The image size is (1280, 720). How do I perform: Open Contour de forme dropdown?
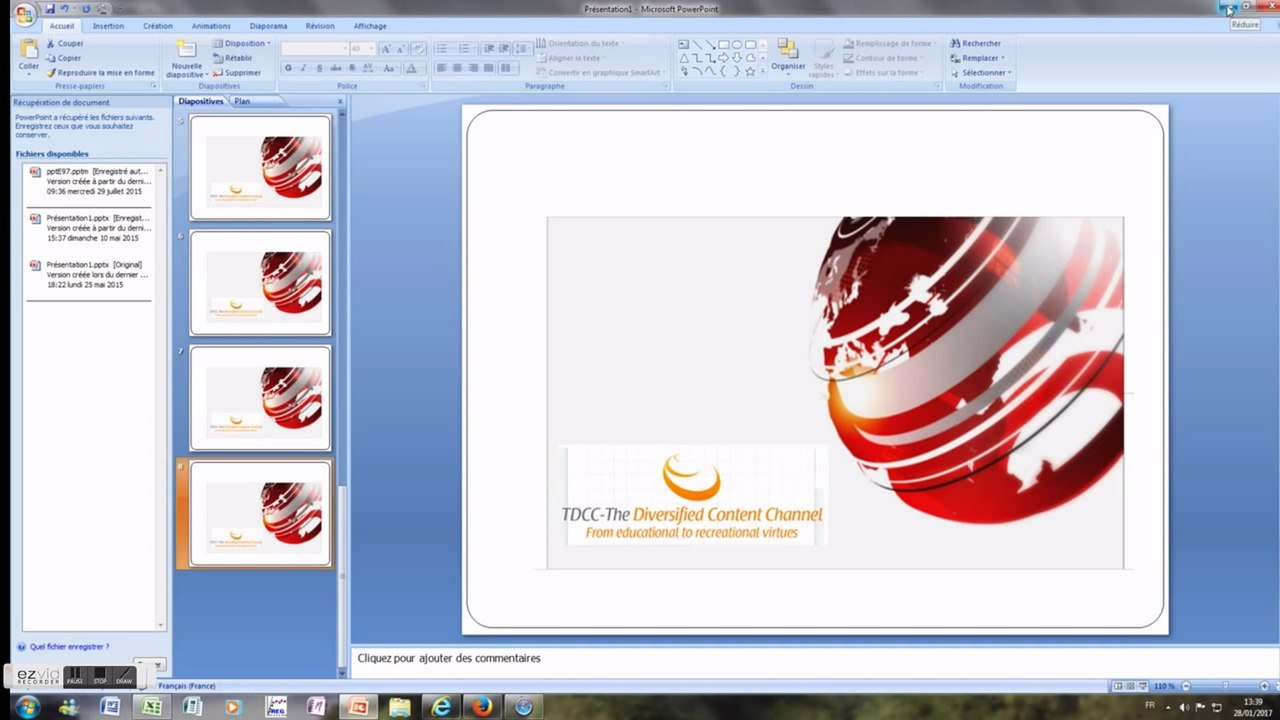coord(885,58)
